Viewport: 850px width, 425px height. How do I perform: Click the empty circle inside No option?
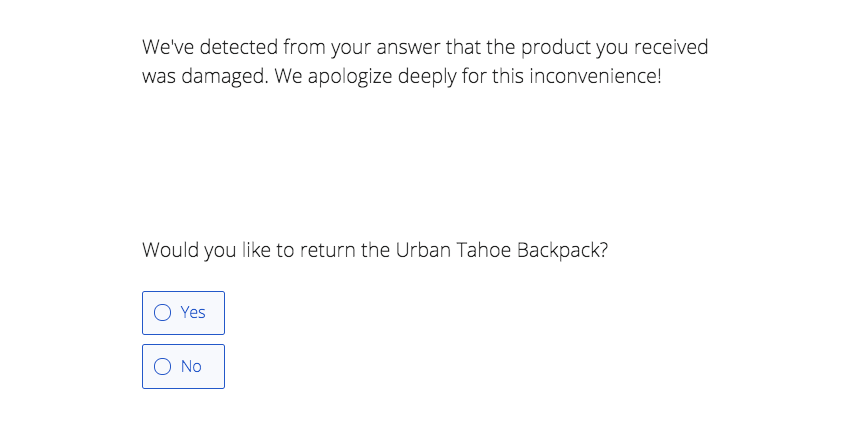coord(163,367)
